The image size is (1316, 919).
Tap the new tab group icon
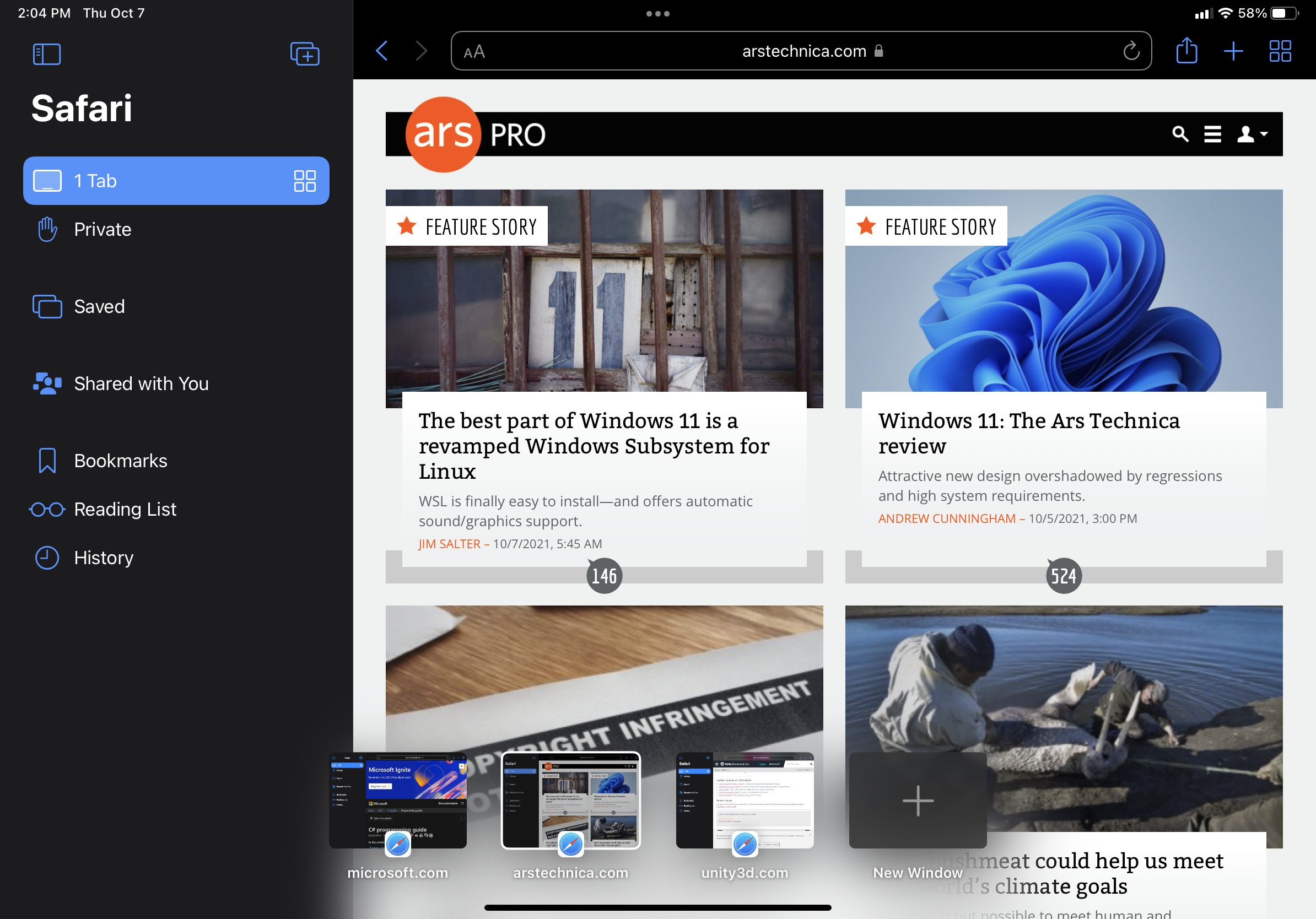(x=304, y=54)
